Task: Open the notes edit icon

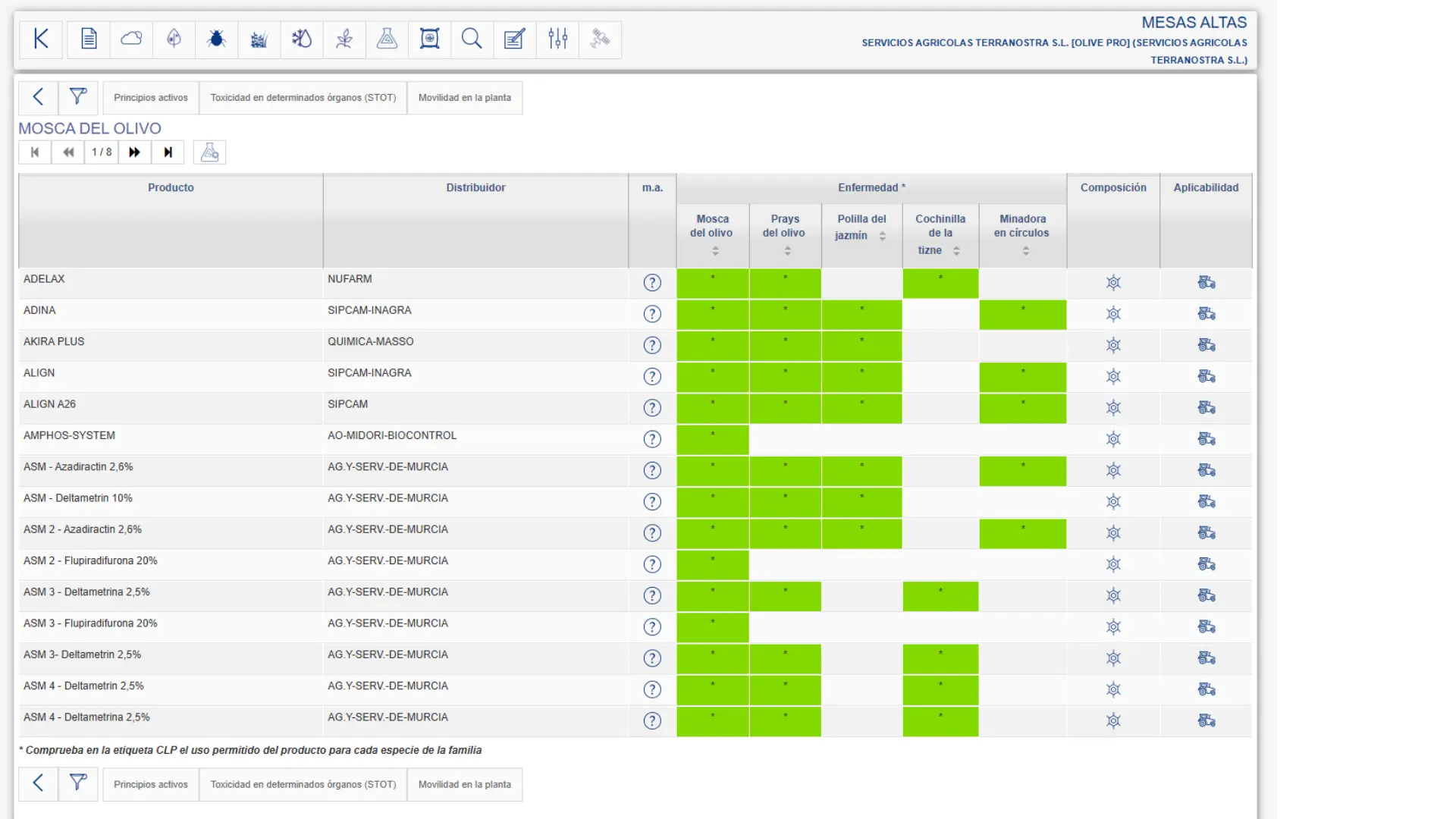Action: click(x=514, y=39)
